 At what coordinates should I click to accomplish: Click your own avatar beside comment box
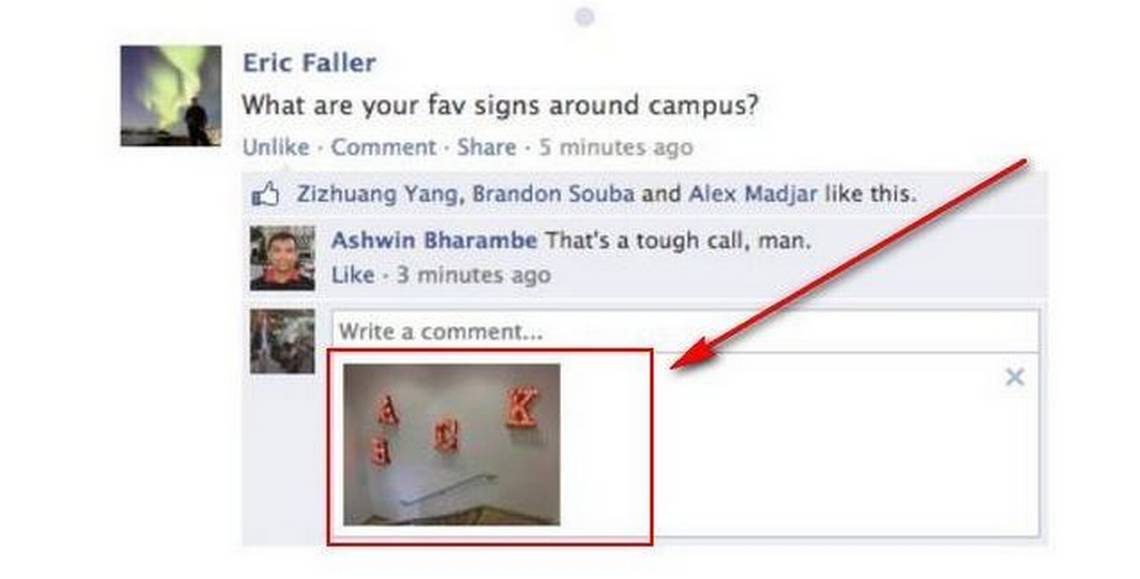(x=283, y=341)
